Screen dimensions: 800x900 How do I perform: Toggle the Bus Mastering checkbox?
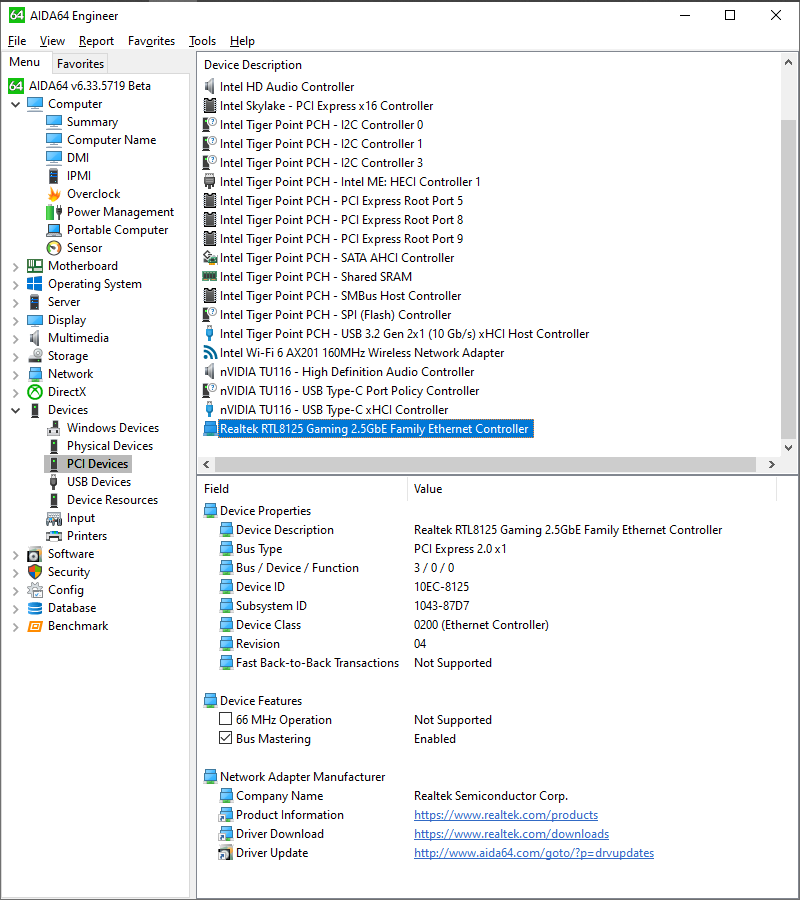[226, 738]
